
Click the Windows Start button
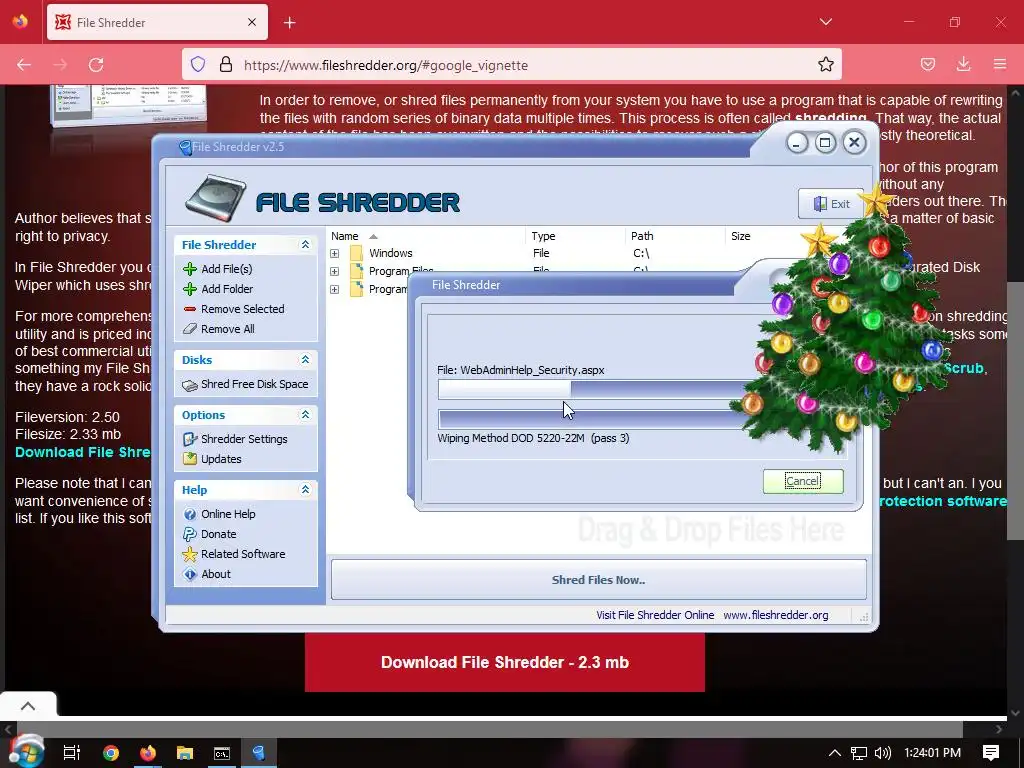click(x=26, y=752)
